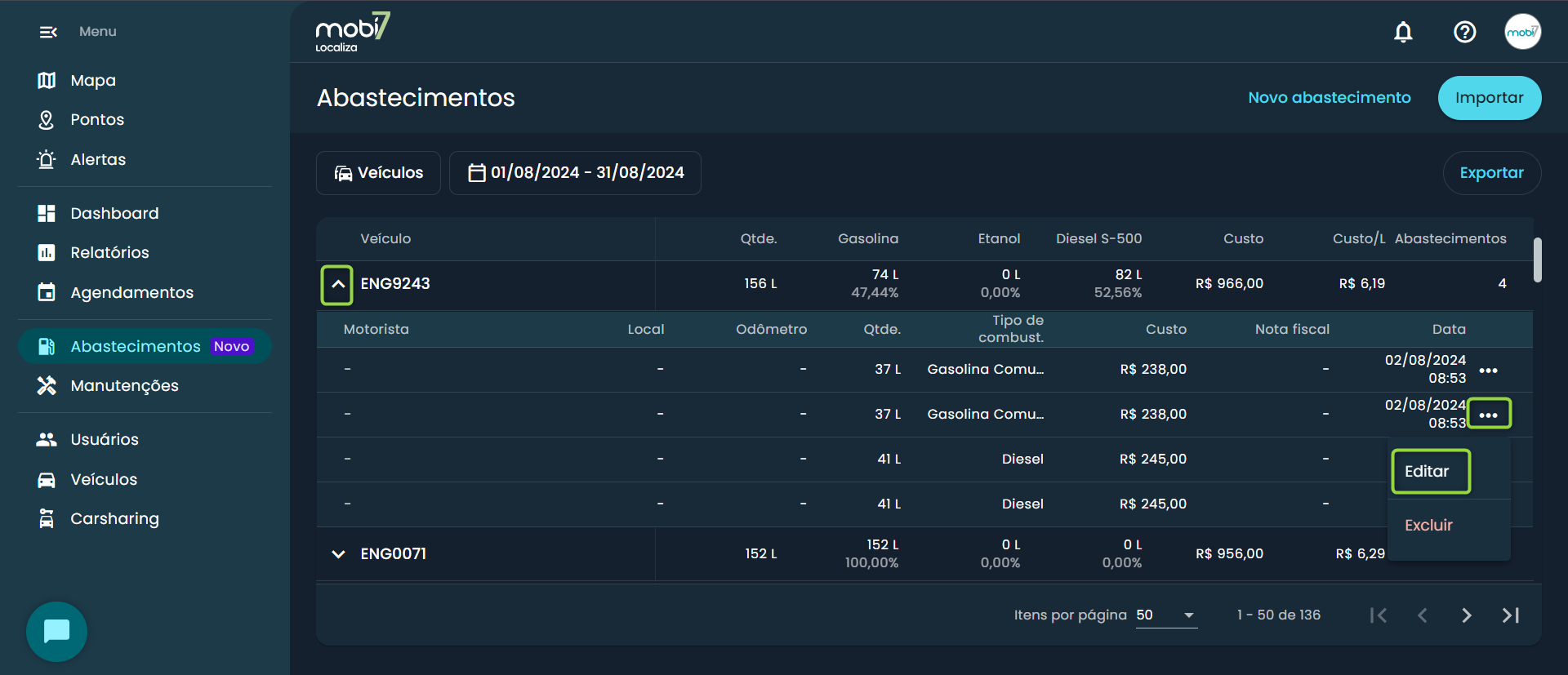Open the Agendamentos calendar icon
The height and width of the screenshot is (675, 1568).
point(47,292)
